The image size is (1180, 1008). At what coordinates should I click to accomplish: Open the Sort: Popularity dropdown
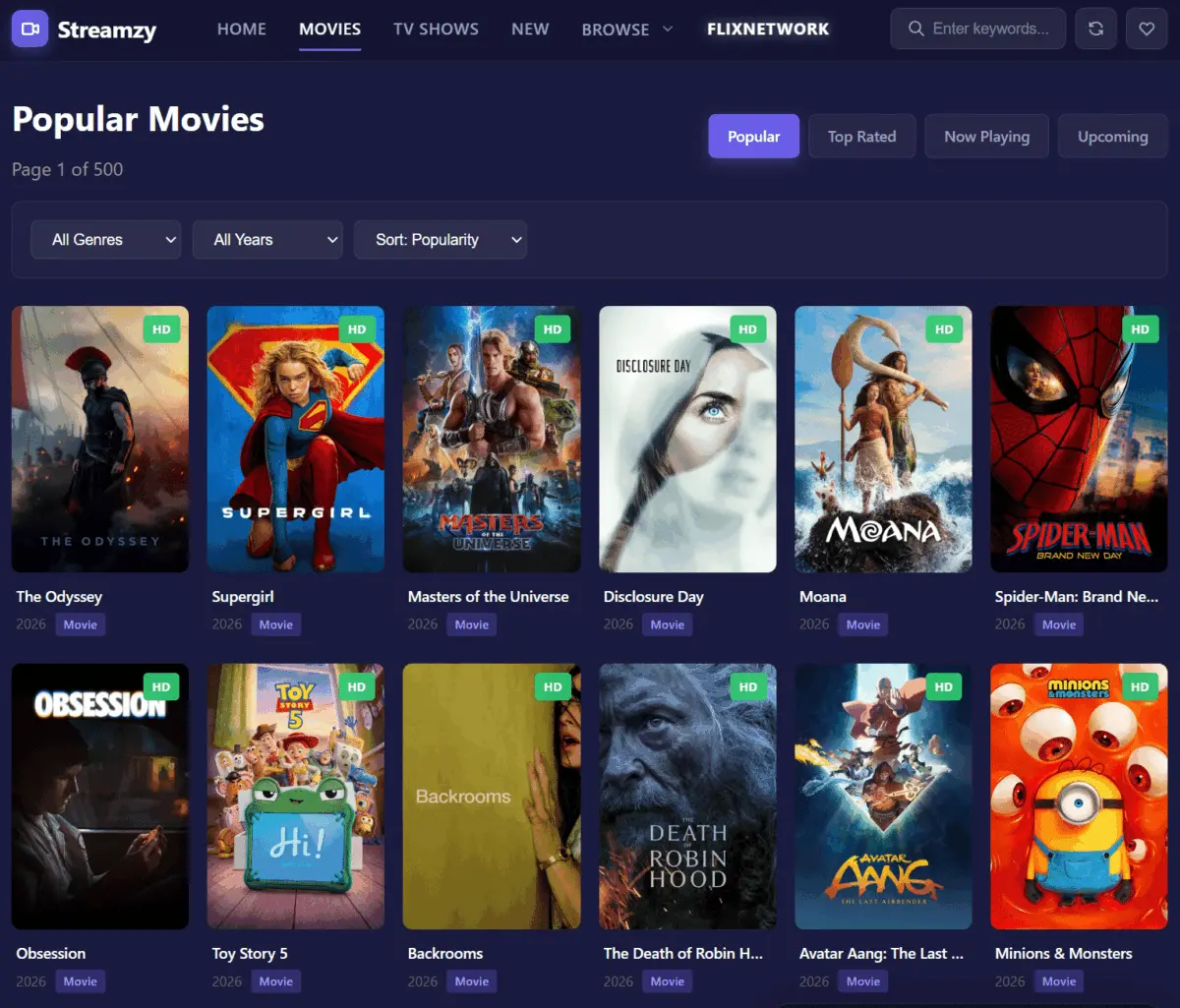point(441,240)
